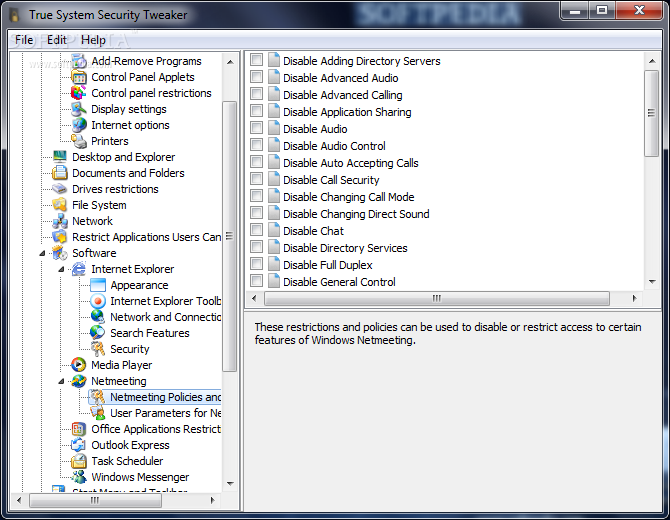Click policy list horizontal scroll-right arrow

tap(635, 298)
